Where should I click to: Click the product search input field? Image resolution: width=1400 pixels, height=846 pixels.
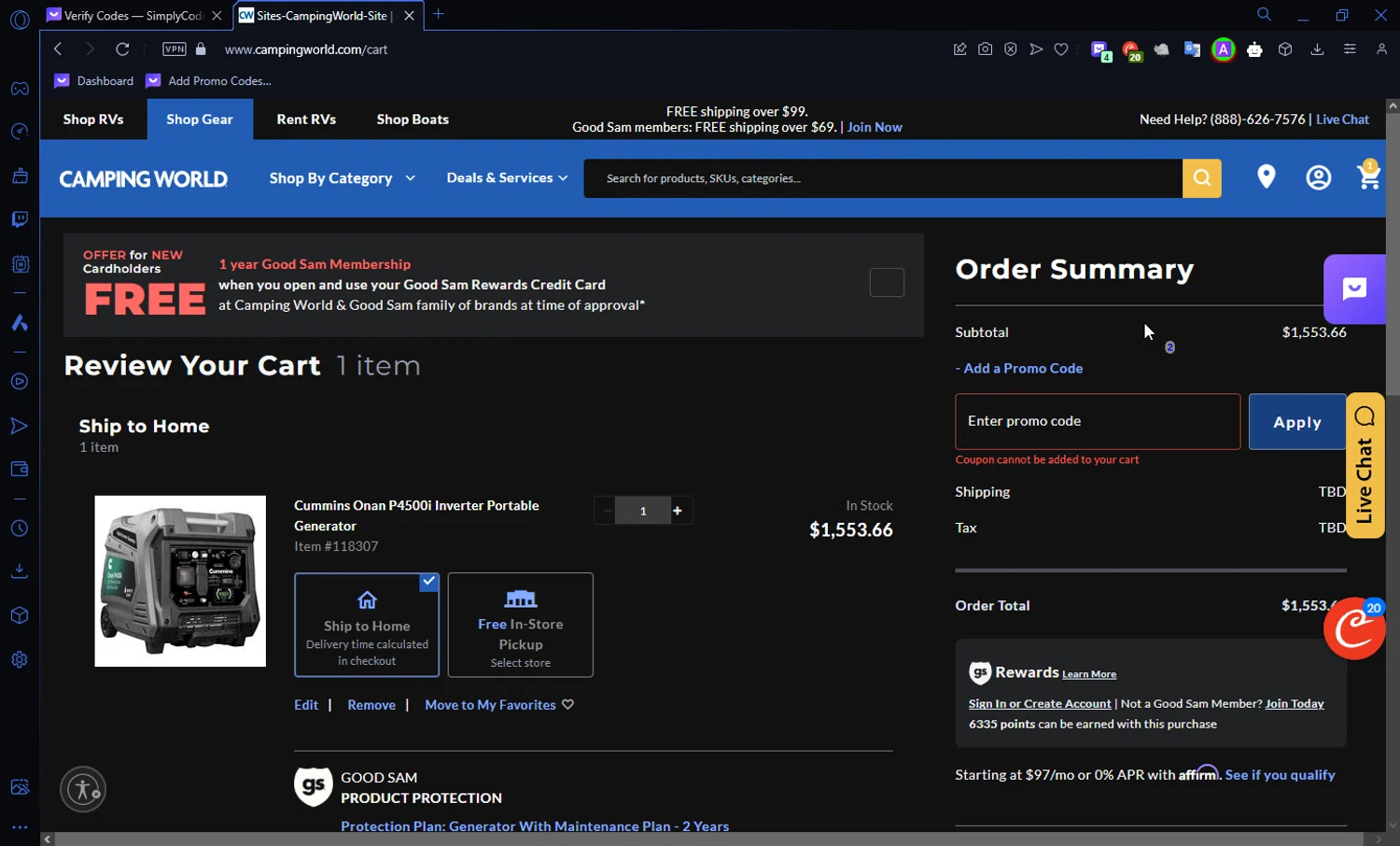[x=883, y=178]
